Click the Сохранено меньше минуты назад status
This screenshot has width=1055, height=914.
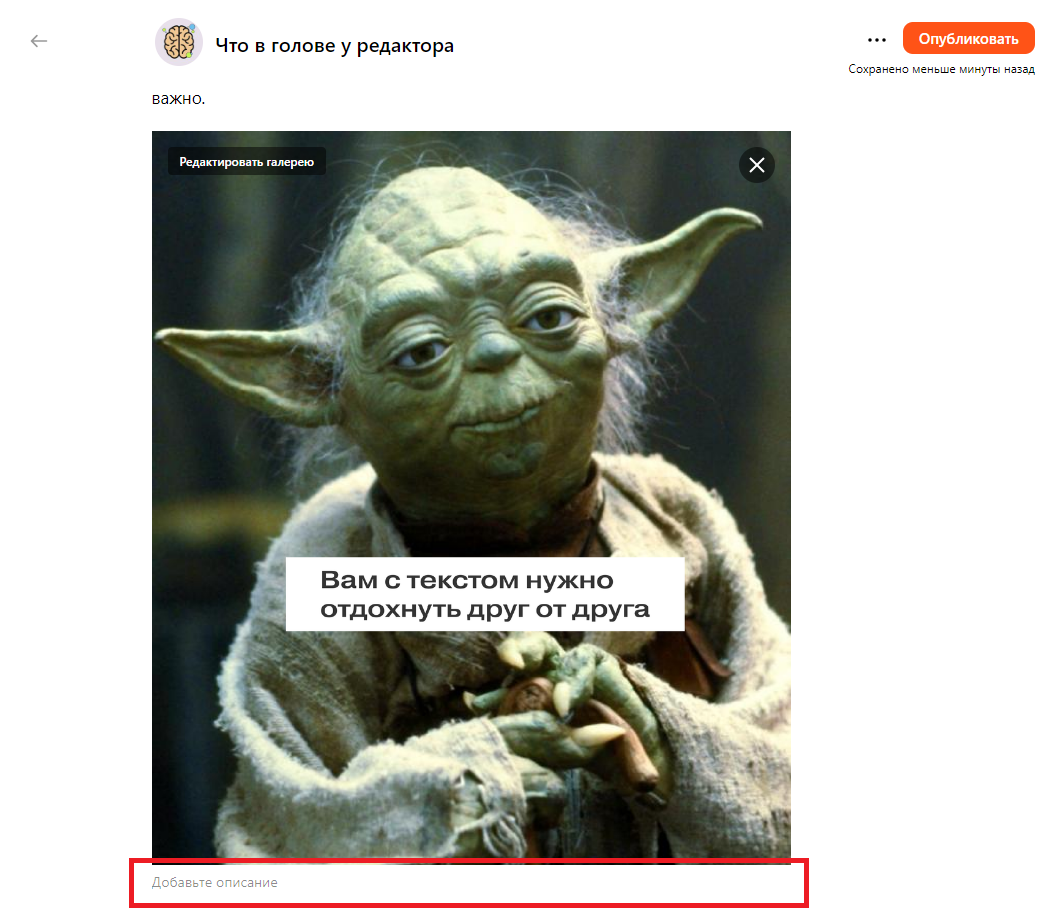pos(941,69)
